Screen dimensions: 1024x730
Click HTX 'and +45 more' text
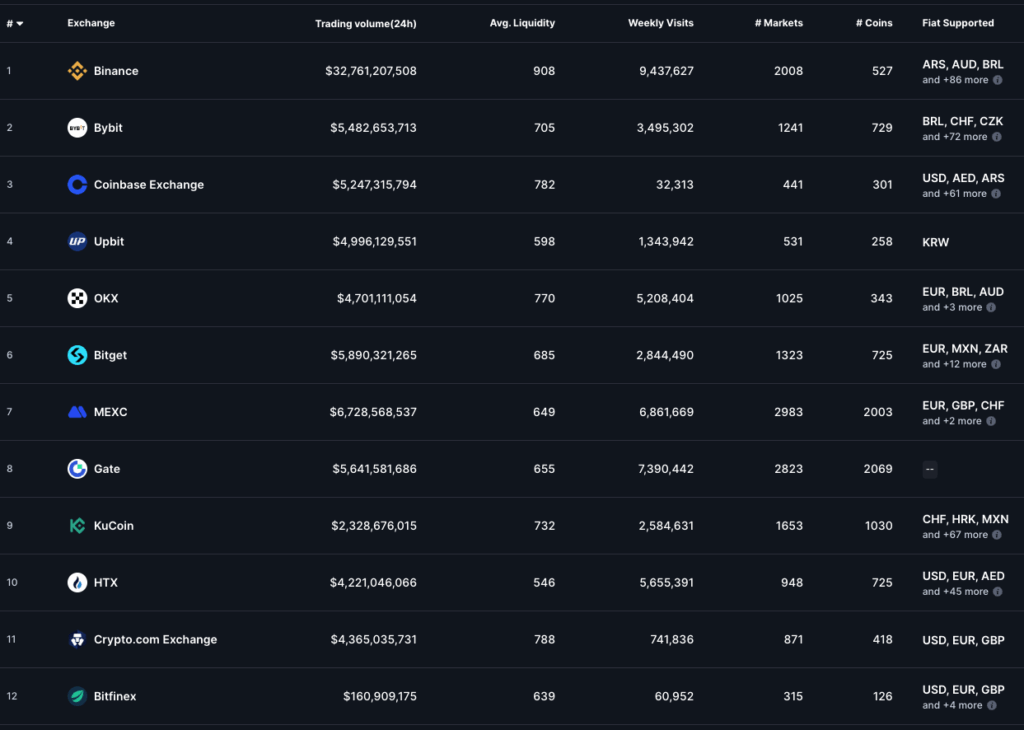tap(955, 591)
